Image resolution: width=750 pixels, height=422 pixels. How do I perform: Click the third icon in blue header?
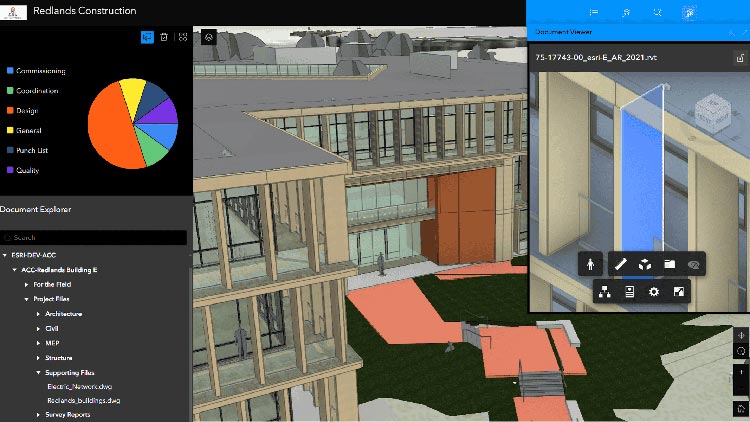(x=657, y=12)
